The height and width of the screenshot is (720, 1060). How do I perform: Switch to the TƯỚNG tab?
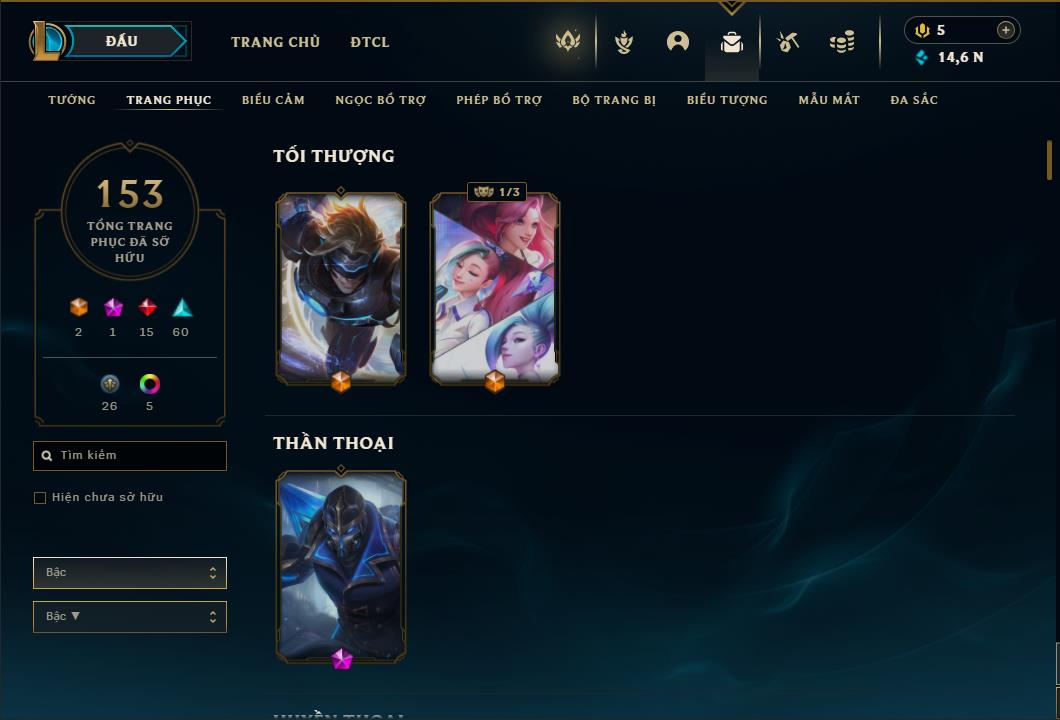72,100
